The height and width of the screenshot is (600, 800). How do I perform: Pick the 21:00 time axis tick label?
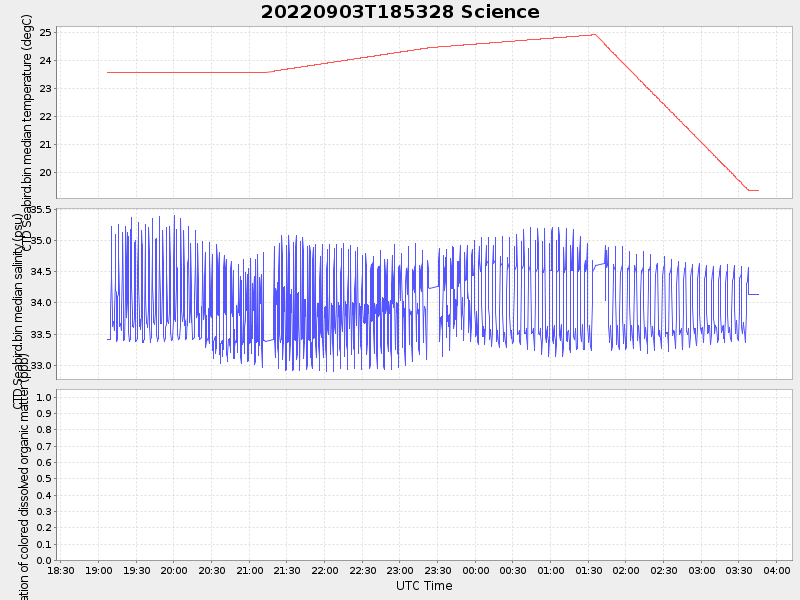pos(249,570)
